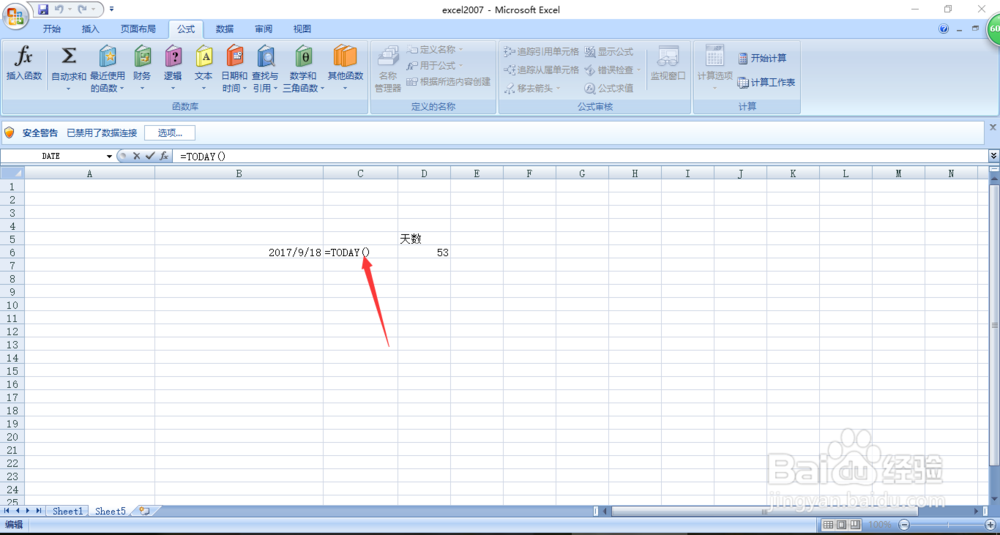Open Calculation Options
Screen dimensions: 1000x535
715,67
